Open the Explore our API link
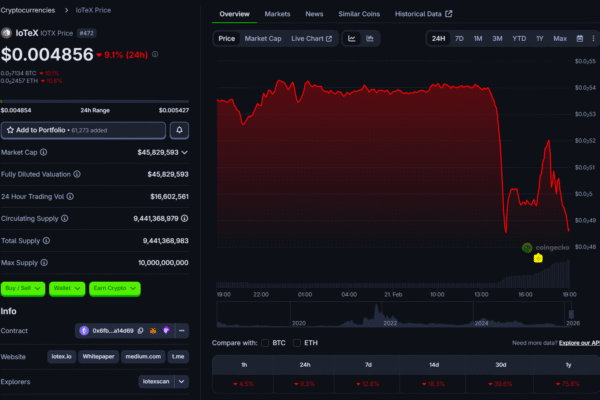Screen dimensions: 600x400 (x=578, y=343)
